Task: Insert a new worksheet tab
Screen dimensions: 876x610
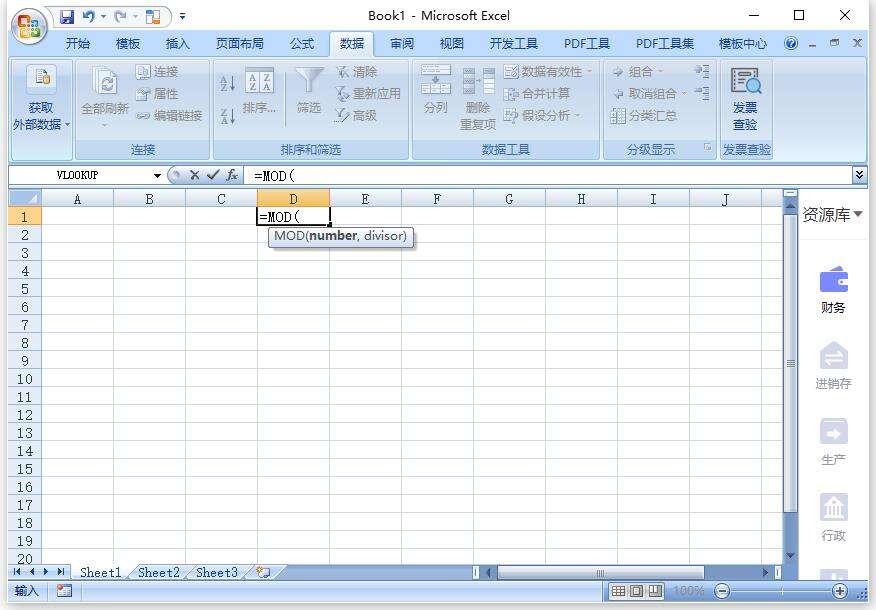Action: (263, 572)
